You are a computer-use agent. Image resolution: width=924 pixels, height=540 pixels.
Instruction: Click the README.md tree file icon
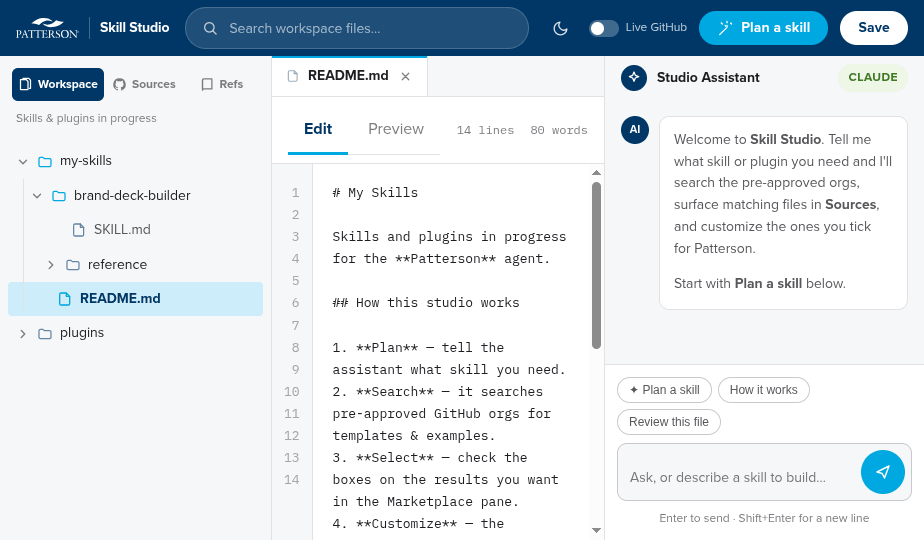tap(65, 299)
